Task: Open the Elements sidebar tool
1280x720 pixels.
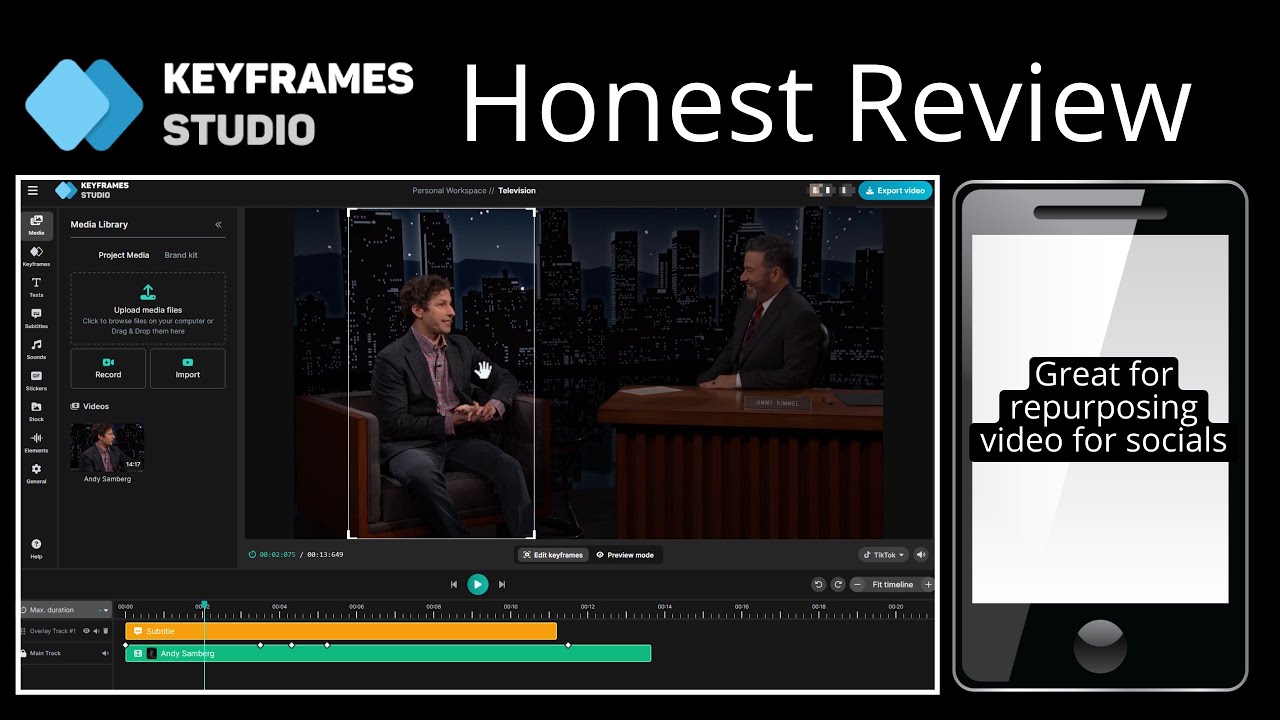Action: 36,442
